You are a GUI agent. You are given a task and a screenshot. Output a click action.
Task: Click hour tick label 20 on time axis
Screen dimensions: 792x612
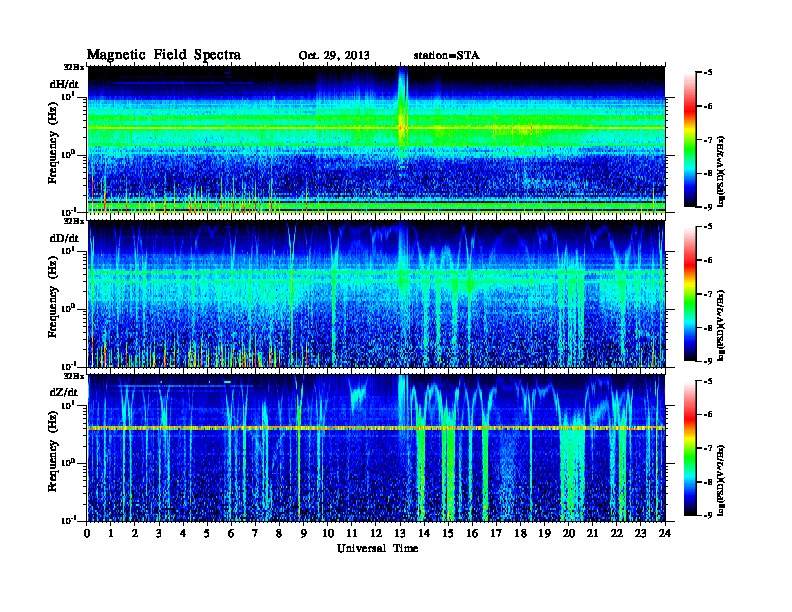tap(569, 533)
